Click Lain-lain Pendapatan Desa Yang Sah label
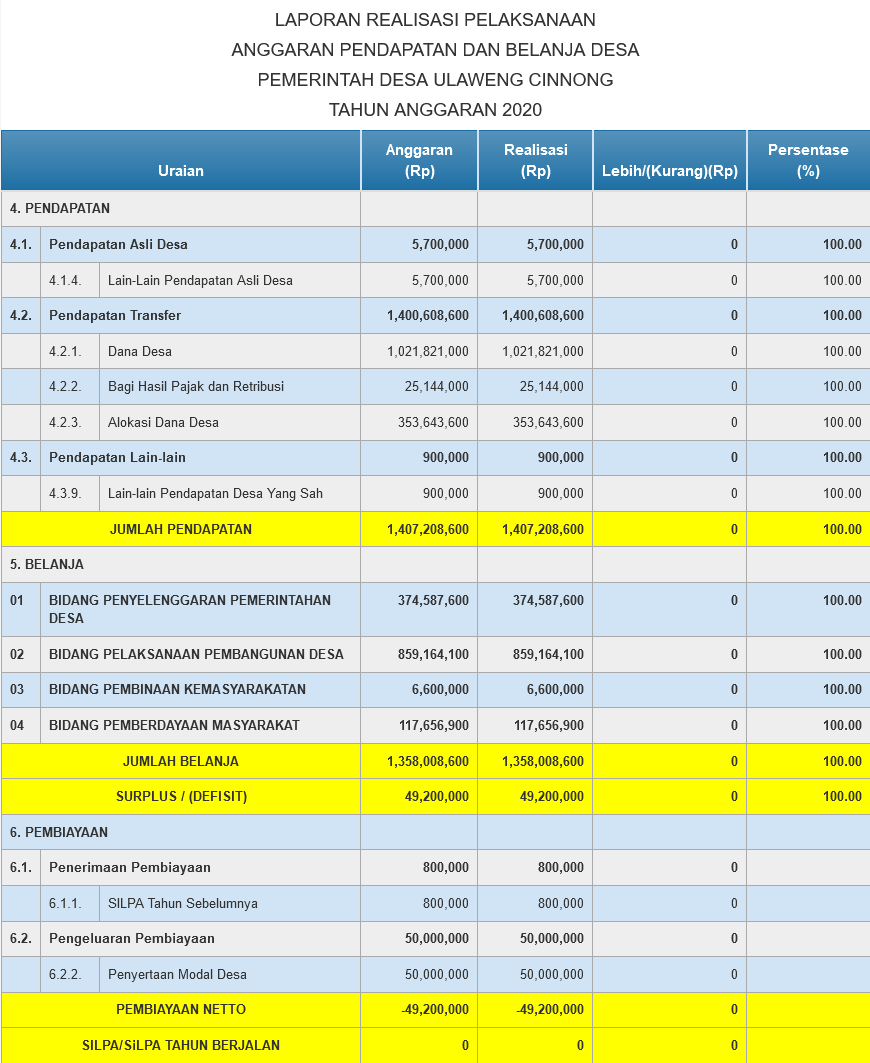 pos(215,494)
